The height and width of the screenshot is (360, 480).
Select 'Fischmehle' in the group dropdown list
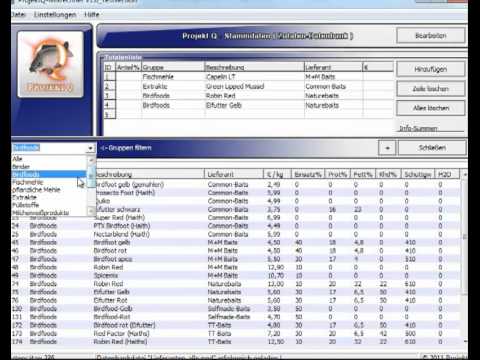49,182
